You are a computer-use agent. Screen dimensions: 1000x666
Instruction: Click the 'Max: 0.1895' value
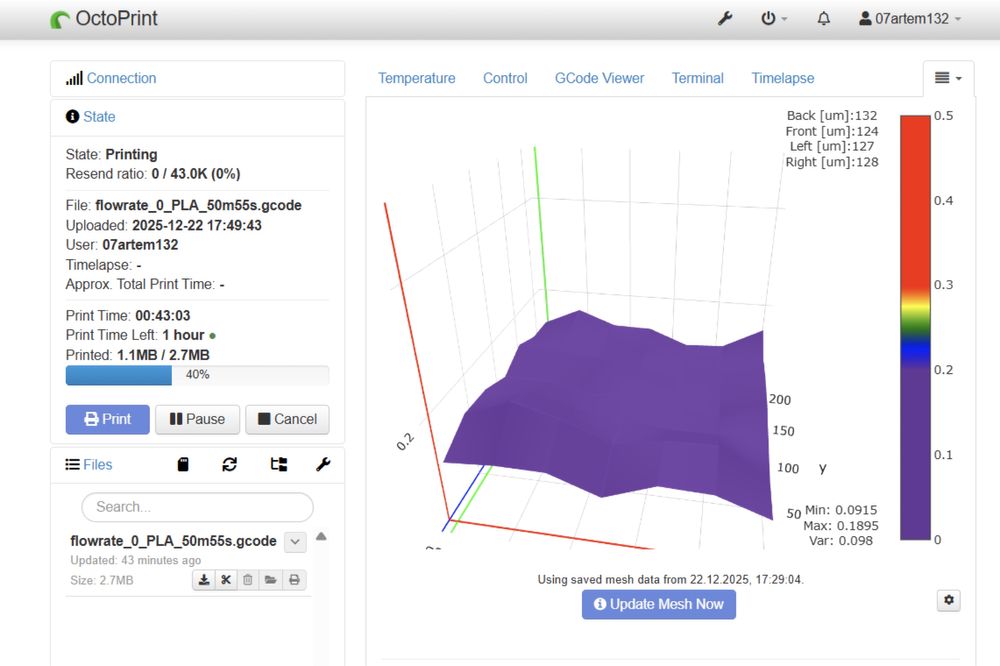pos(841,526)
